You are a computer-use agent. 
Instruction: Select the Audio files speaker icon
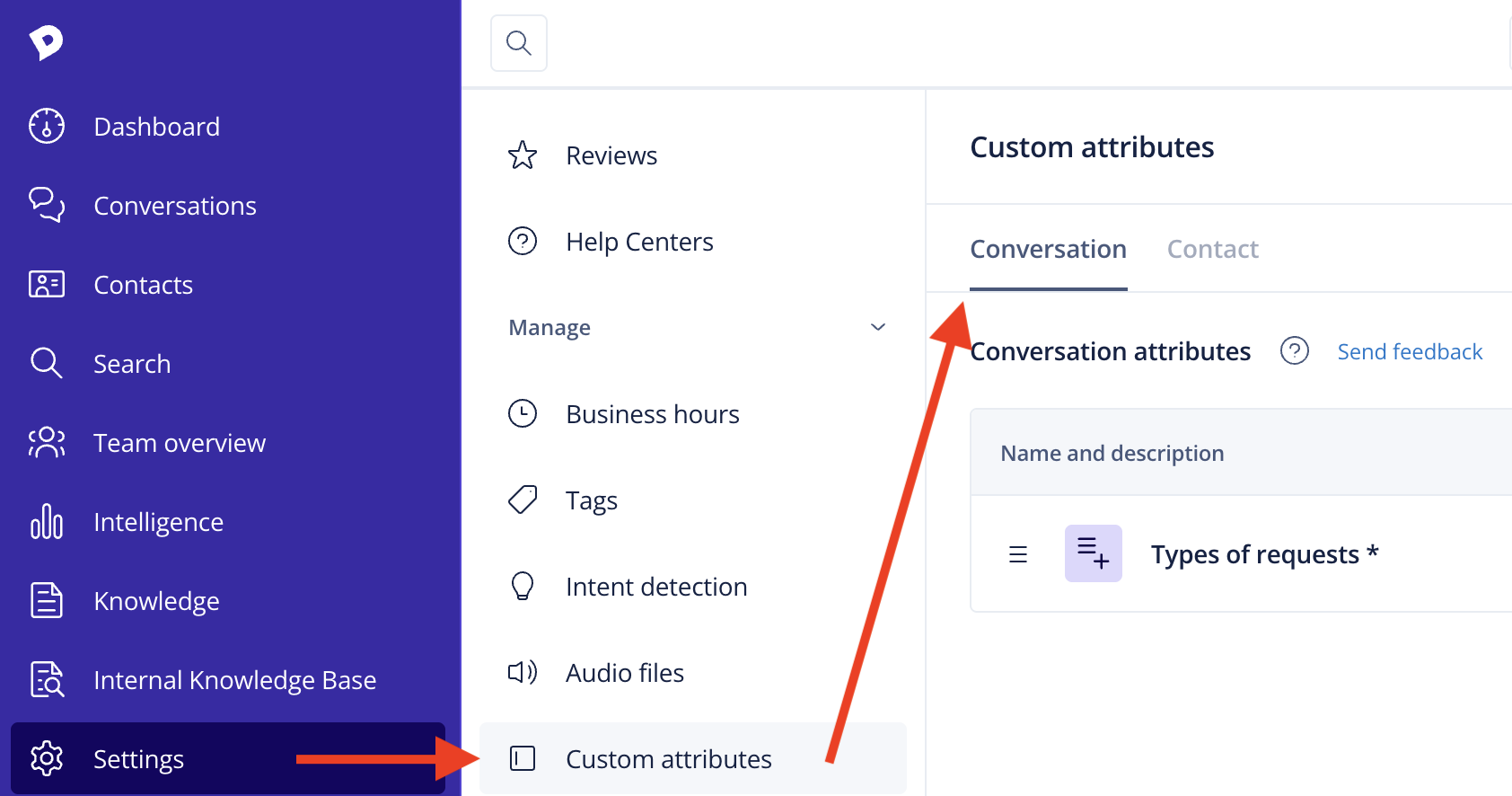coord(523,672)
